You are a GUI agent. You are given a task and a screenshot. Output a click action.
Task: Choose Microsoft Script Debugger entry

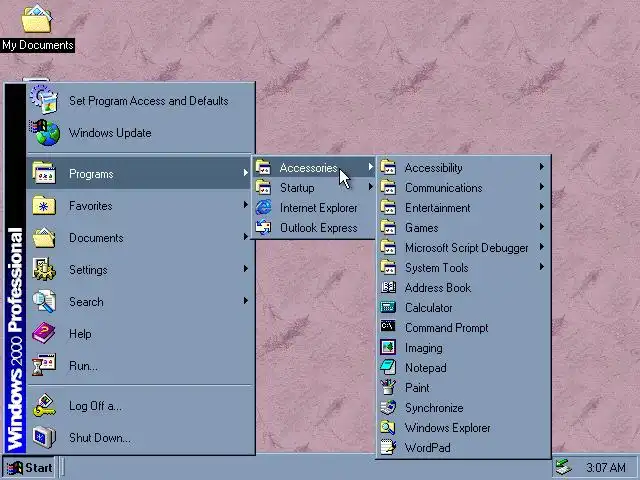click(463, 247)
